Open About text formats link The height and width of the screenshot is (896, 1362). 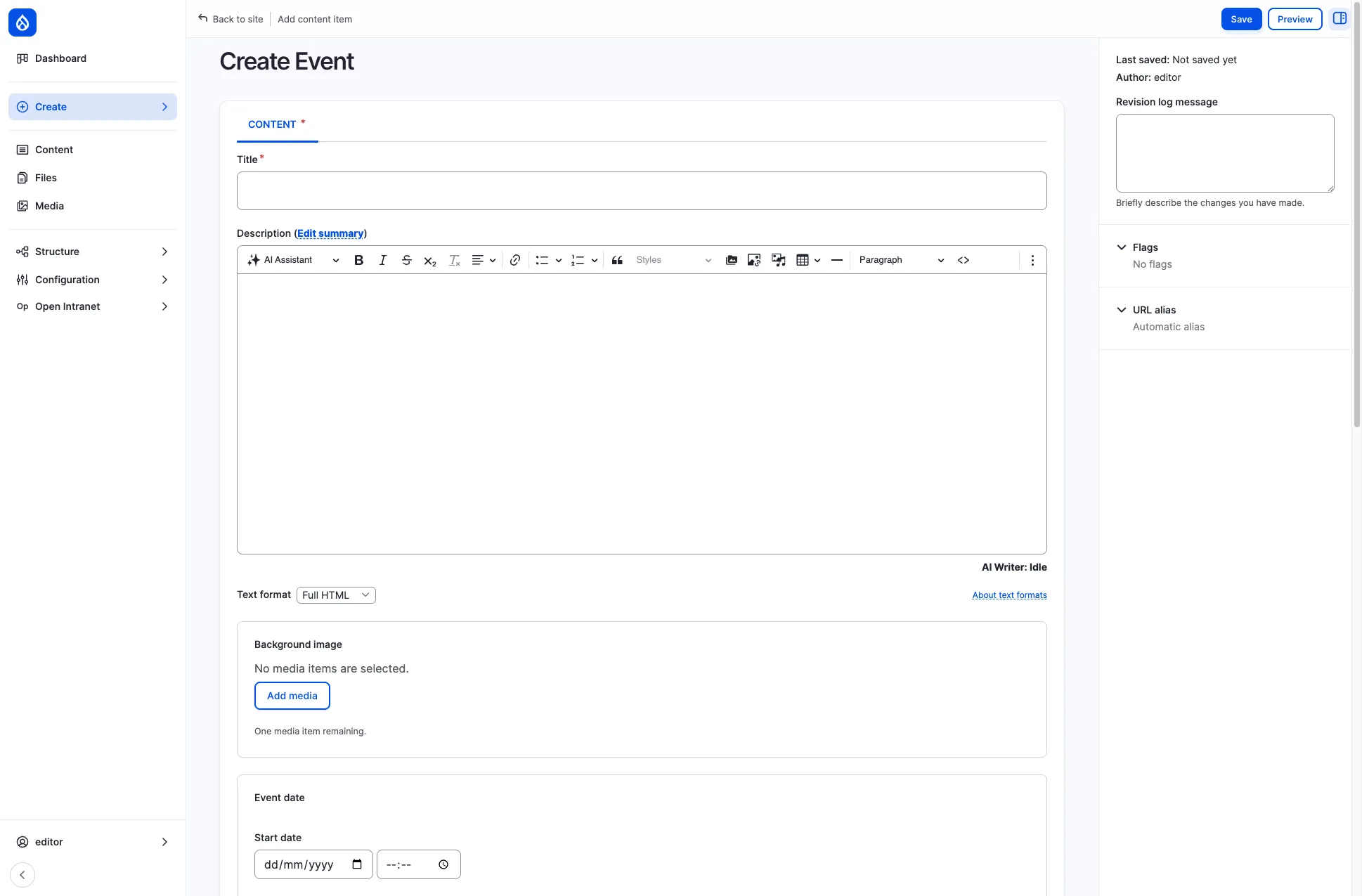tap(1009, 595)
